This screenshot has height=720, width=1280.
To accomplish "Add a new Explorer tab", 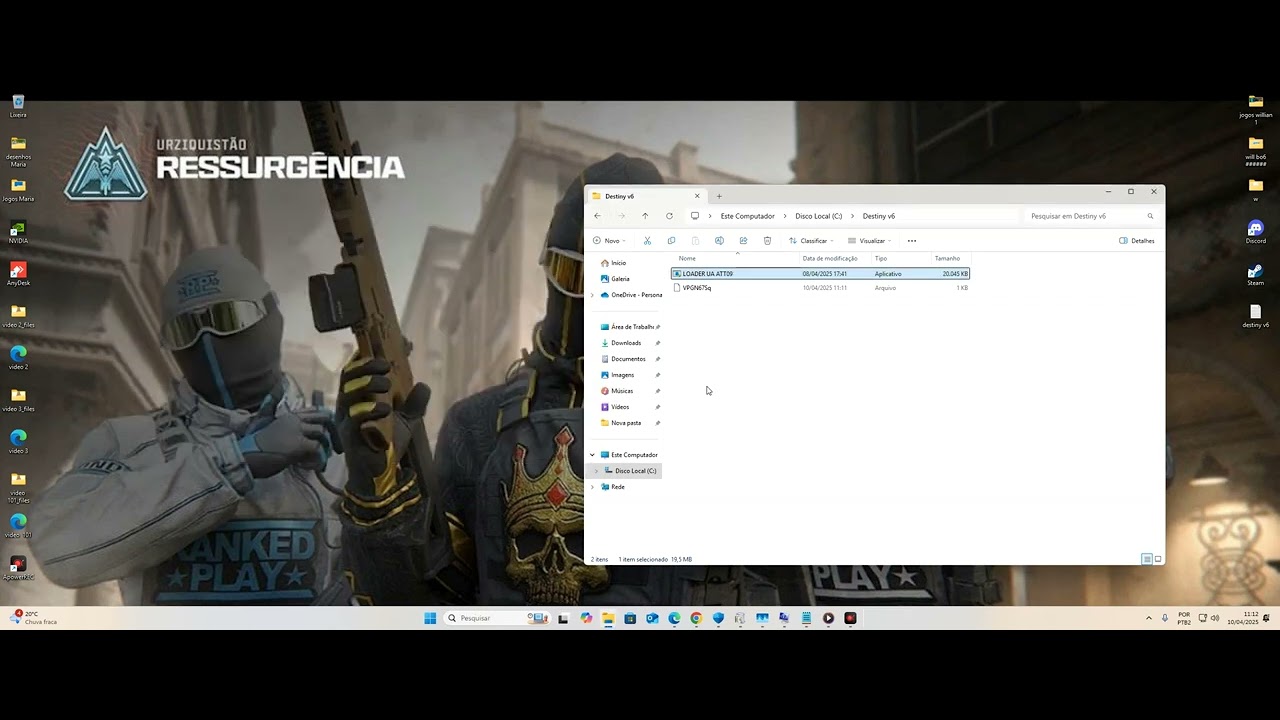I will click(x=719, y=196).
